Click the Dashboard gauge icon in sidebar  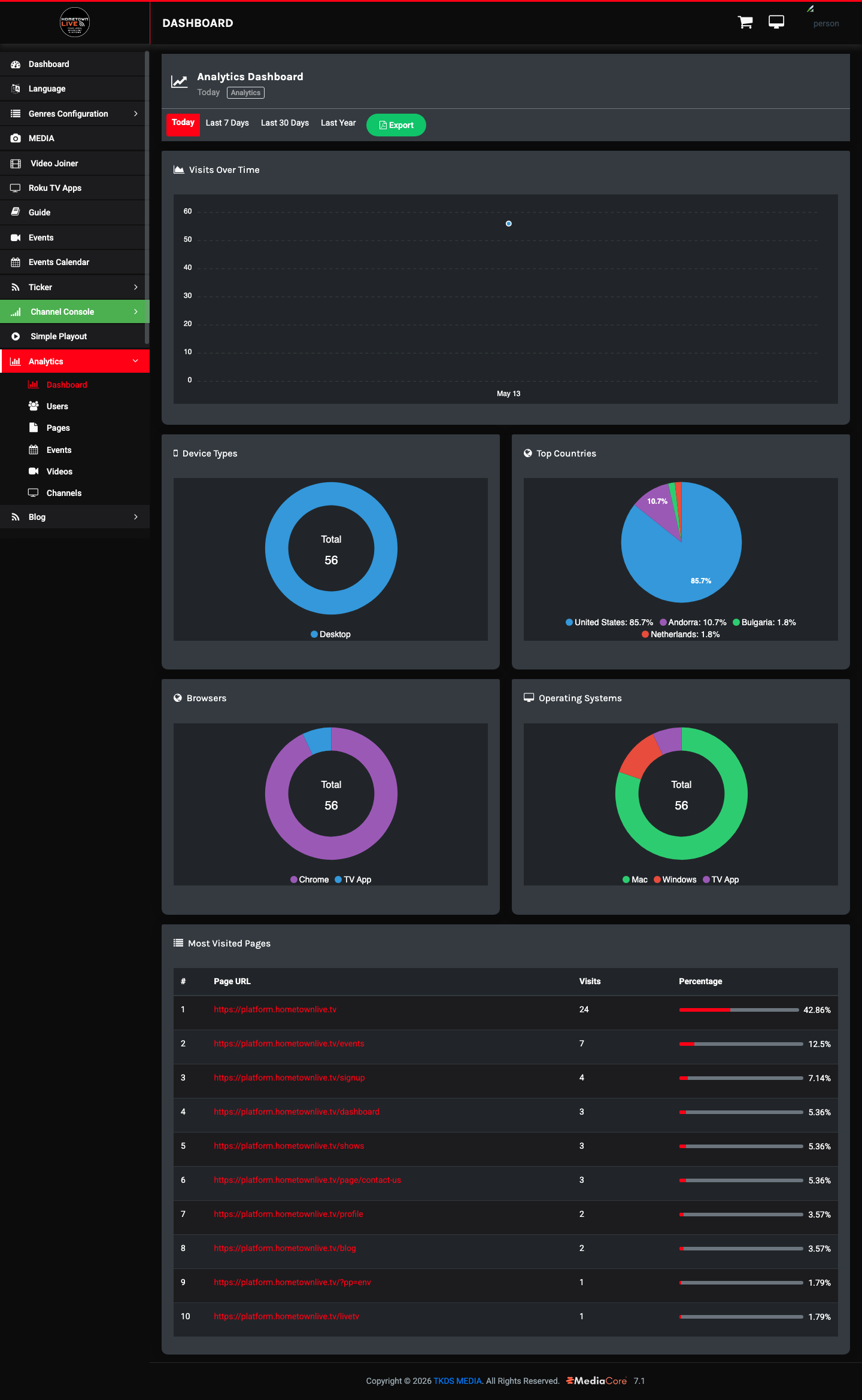pos(16,64)
